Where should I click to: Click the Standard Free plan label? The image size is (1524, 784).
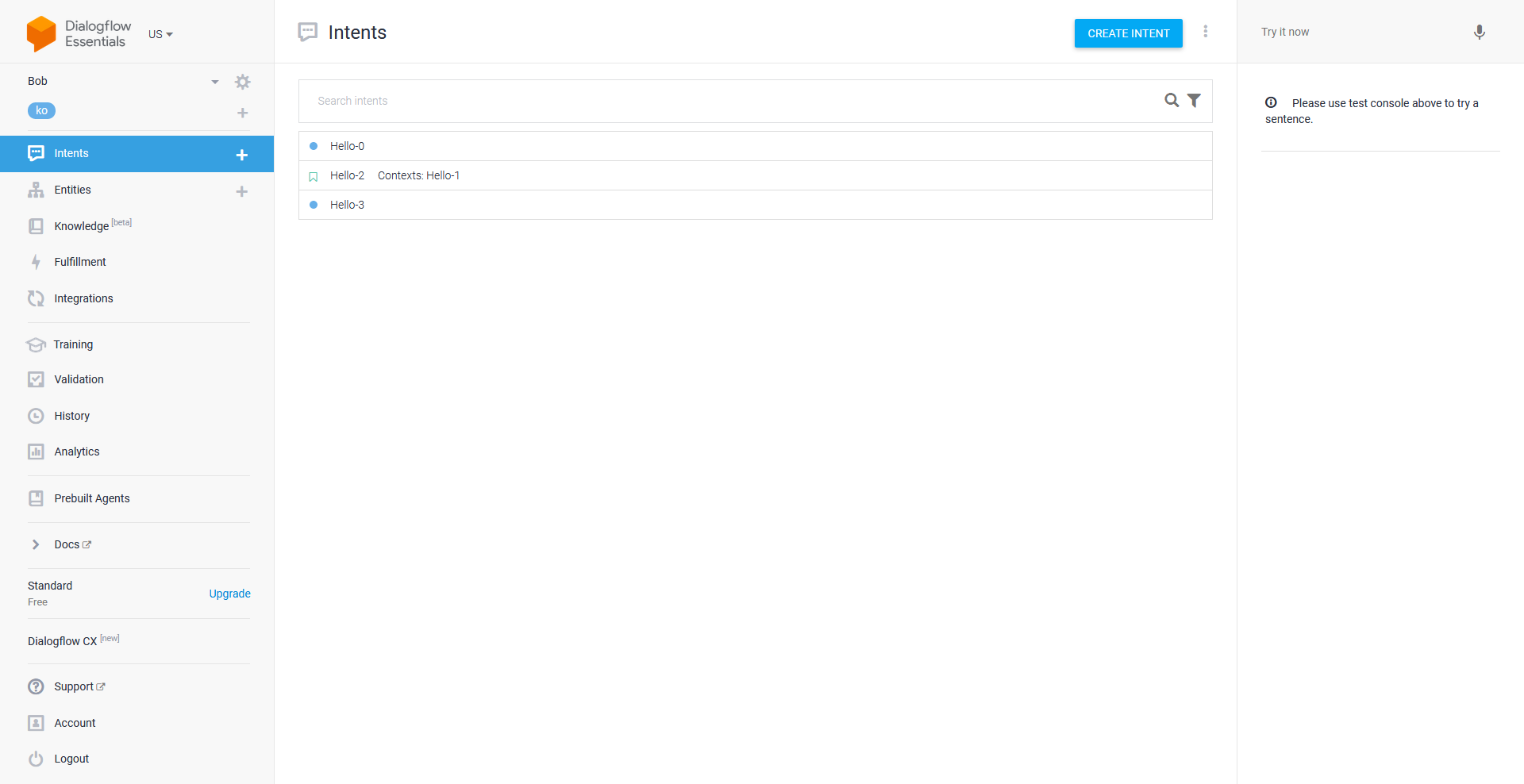[x=50, y=593]
